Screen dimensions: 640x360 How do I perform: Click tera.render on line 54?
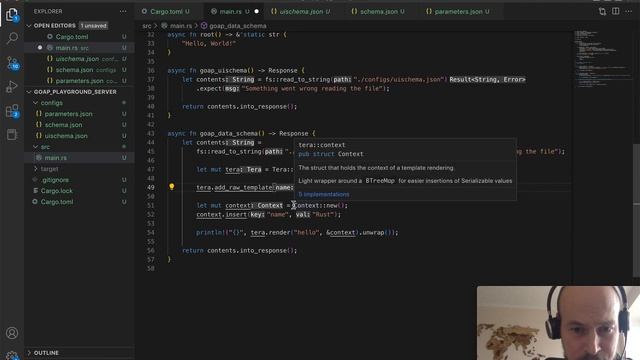click(269, 232)
